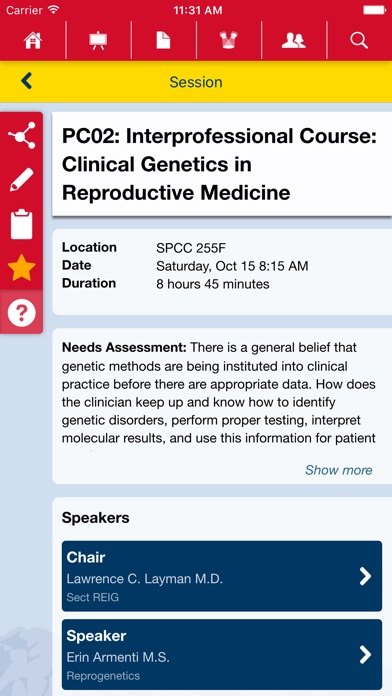Open Chair Lawrence C. Layman details chevron
Image resolution: width=392 pixels, height=696 pixels.
[365, 576]
